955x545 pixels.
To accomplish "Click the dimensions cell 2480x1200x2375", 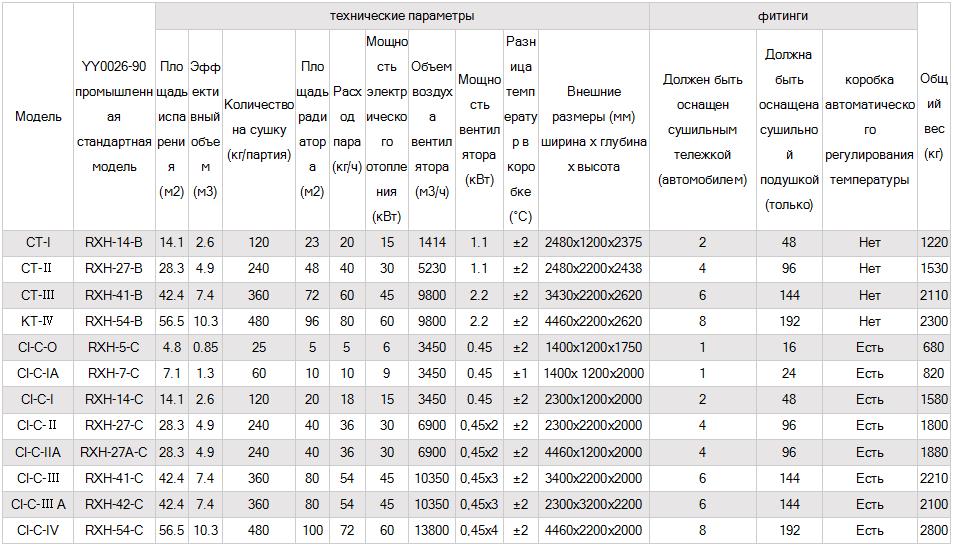I will coord(594,243).
